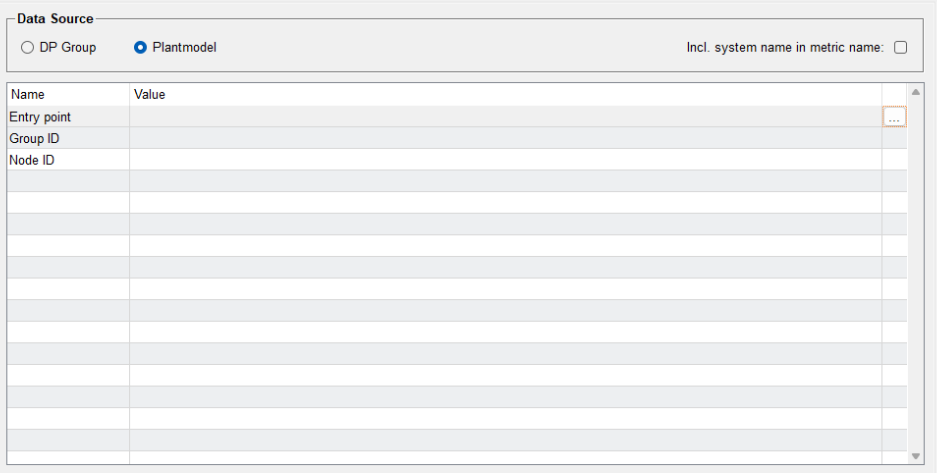Click the table scrollbar down arrow
Viewport: 937px width, 473px height.
[916, 456]
